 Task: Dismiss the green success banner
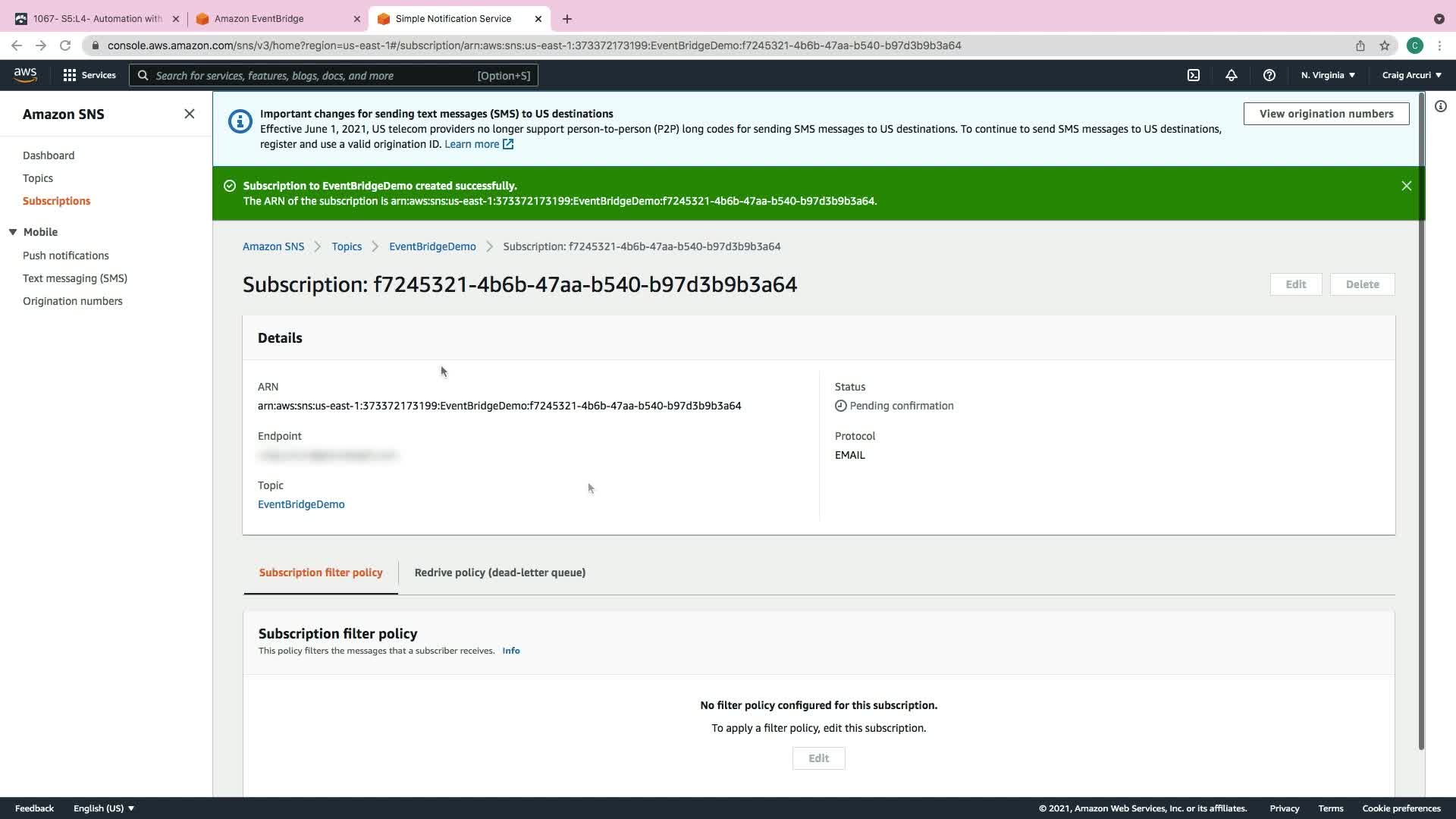point(1406,186)
